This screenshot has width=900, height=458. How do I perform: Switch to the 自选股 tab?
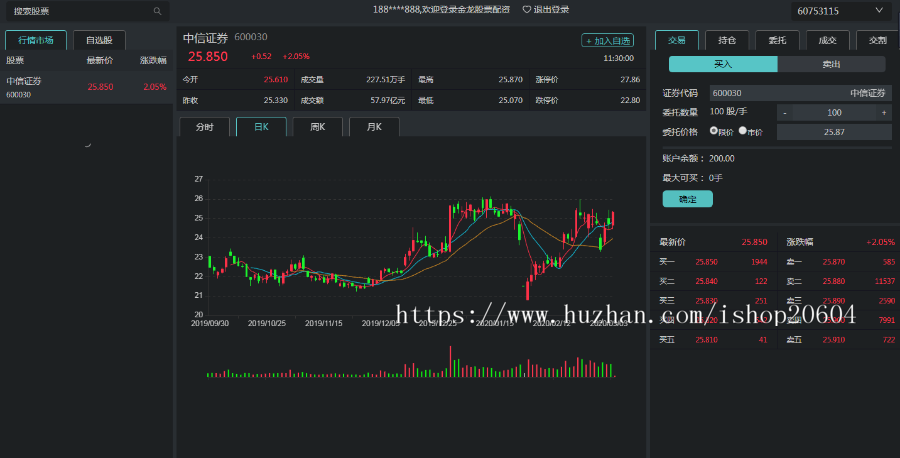click(x=99, y=40)
